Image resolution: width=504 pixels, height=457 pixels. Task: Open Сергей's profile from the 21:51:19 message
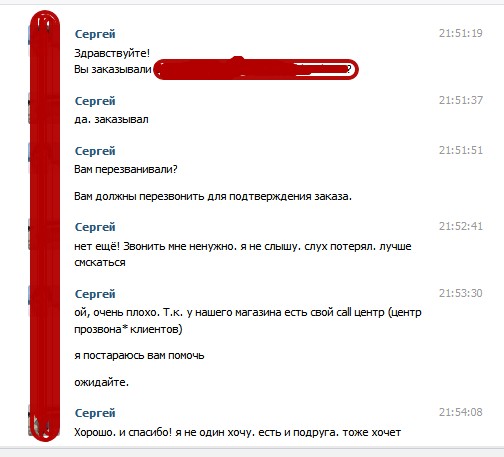95,34
